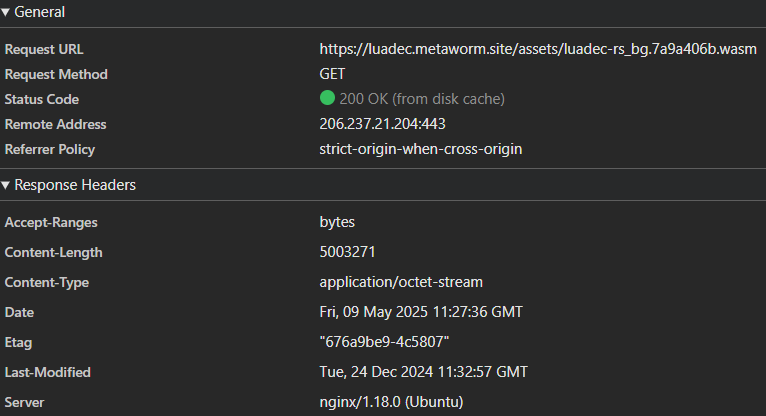The height and width of the screenshot is (416, 766).
Task: Click the strict-origin-when-cross-origin policy value
Action: pyautogui.click(x=421, y=149)
